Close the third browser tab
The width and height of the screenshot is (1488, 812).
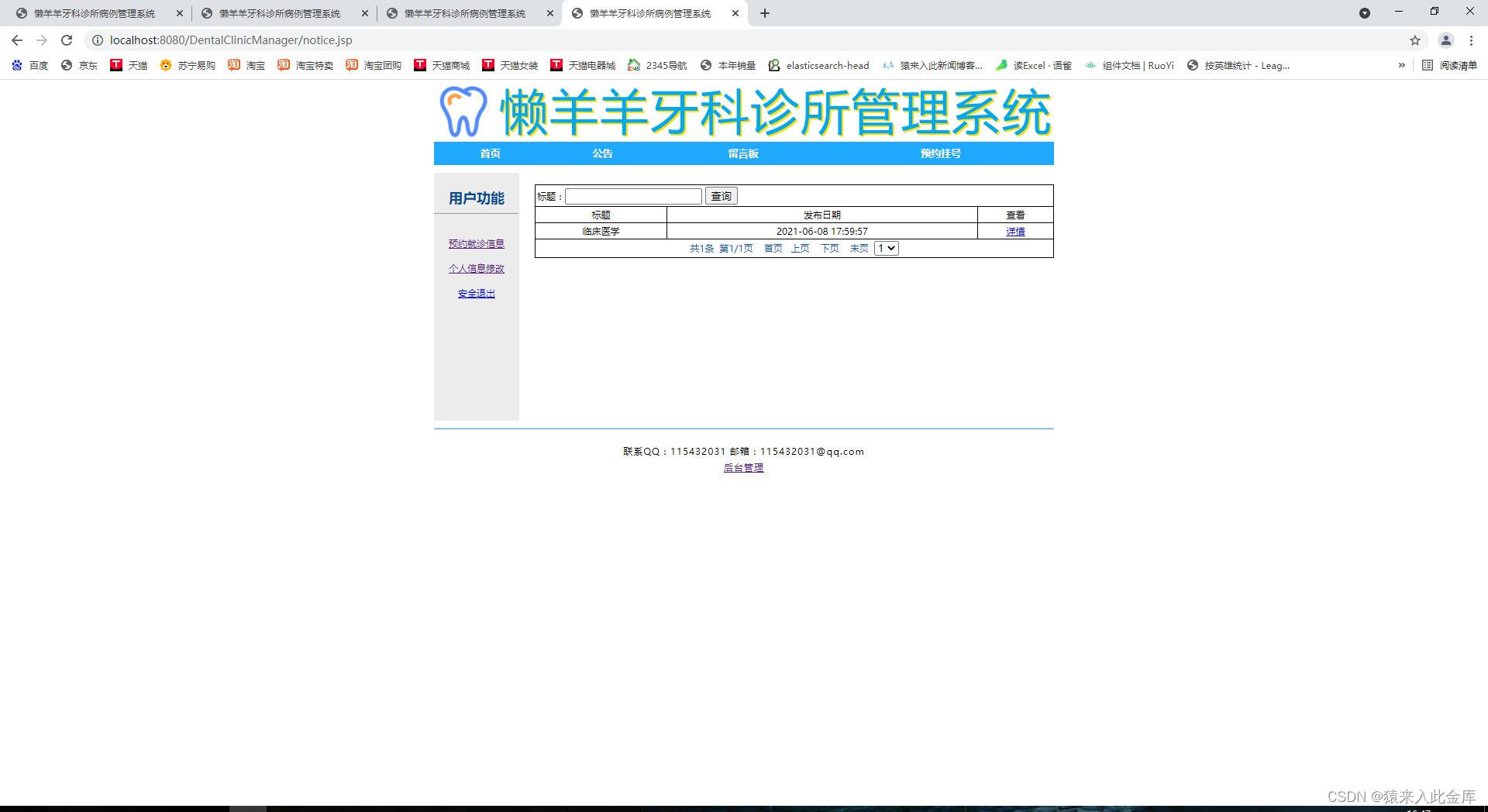tap(550, 13)
